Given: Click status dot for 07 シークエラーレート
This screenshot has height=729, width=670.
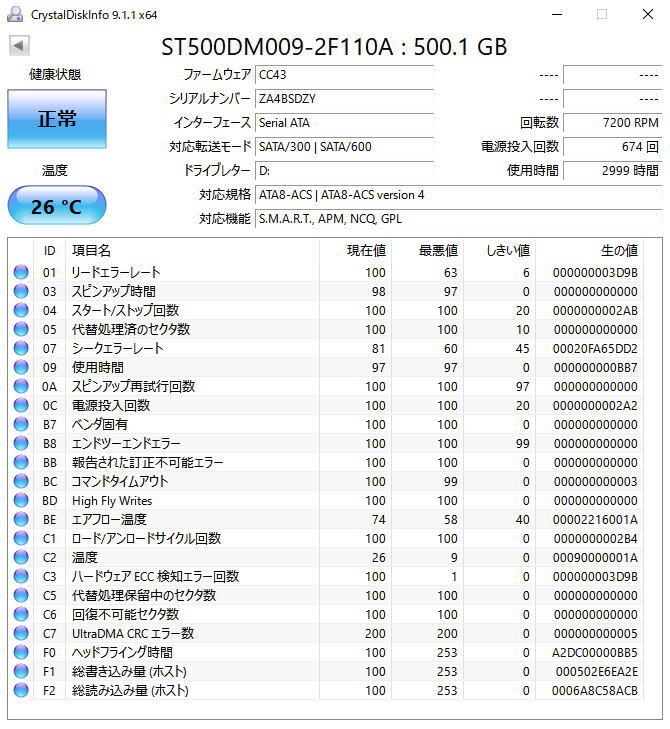Looking at the screenshot, I should tap(21, 348).
